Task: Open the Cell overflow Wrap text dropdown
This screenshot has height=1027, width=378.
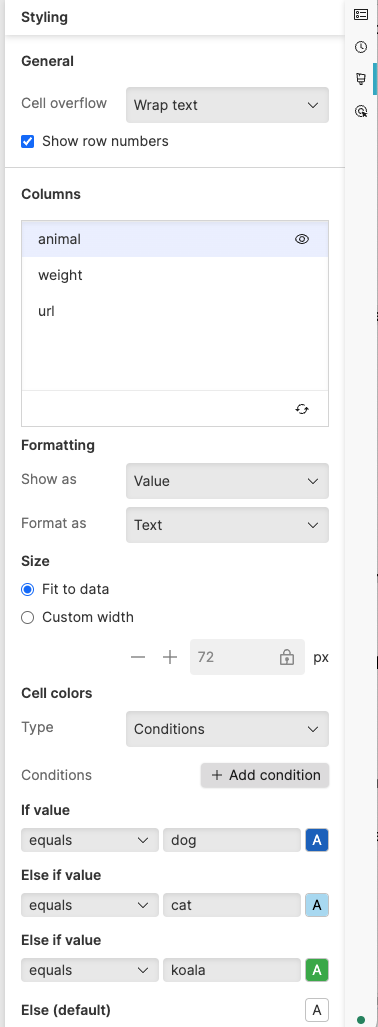Action: [x=227, y=105]
